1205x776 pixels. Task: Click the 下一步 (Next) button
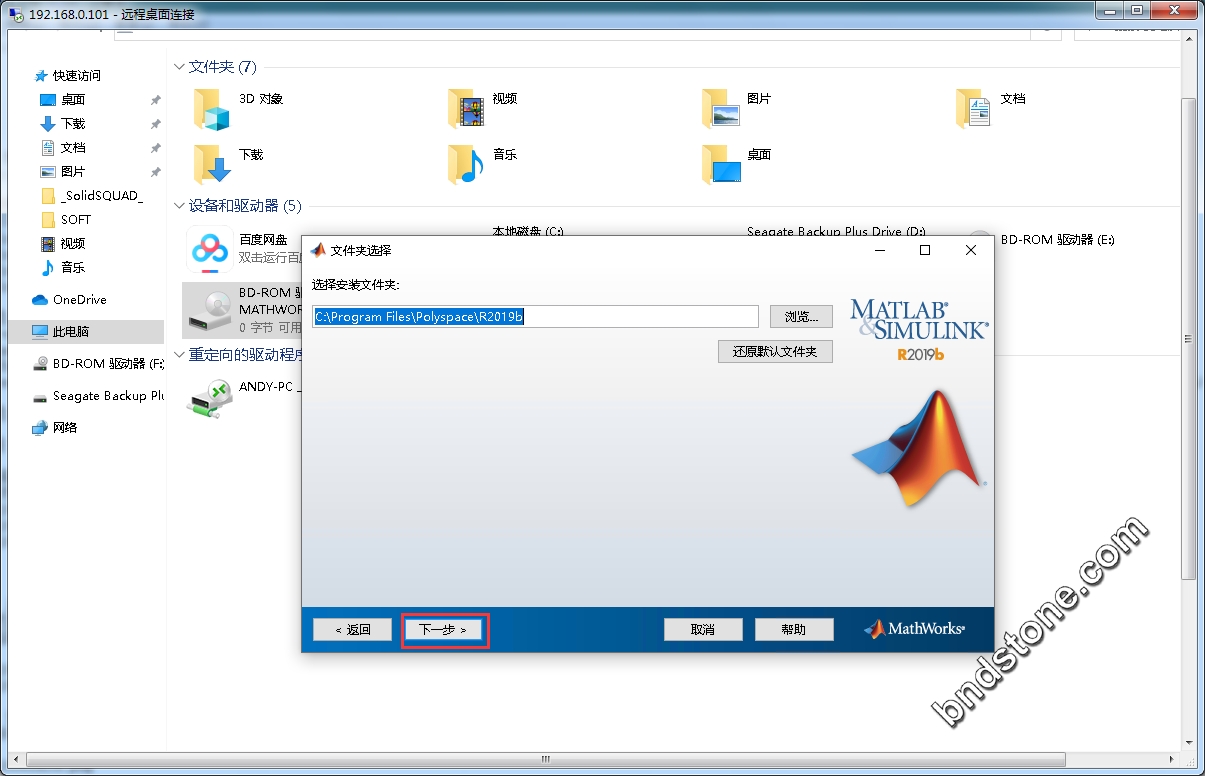[x=444, y=630]
